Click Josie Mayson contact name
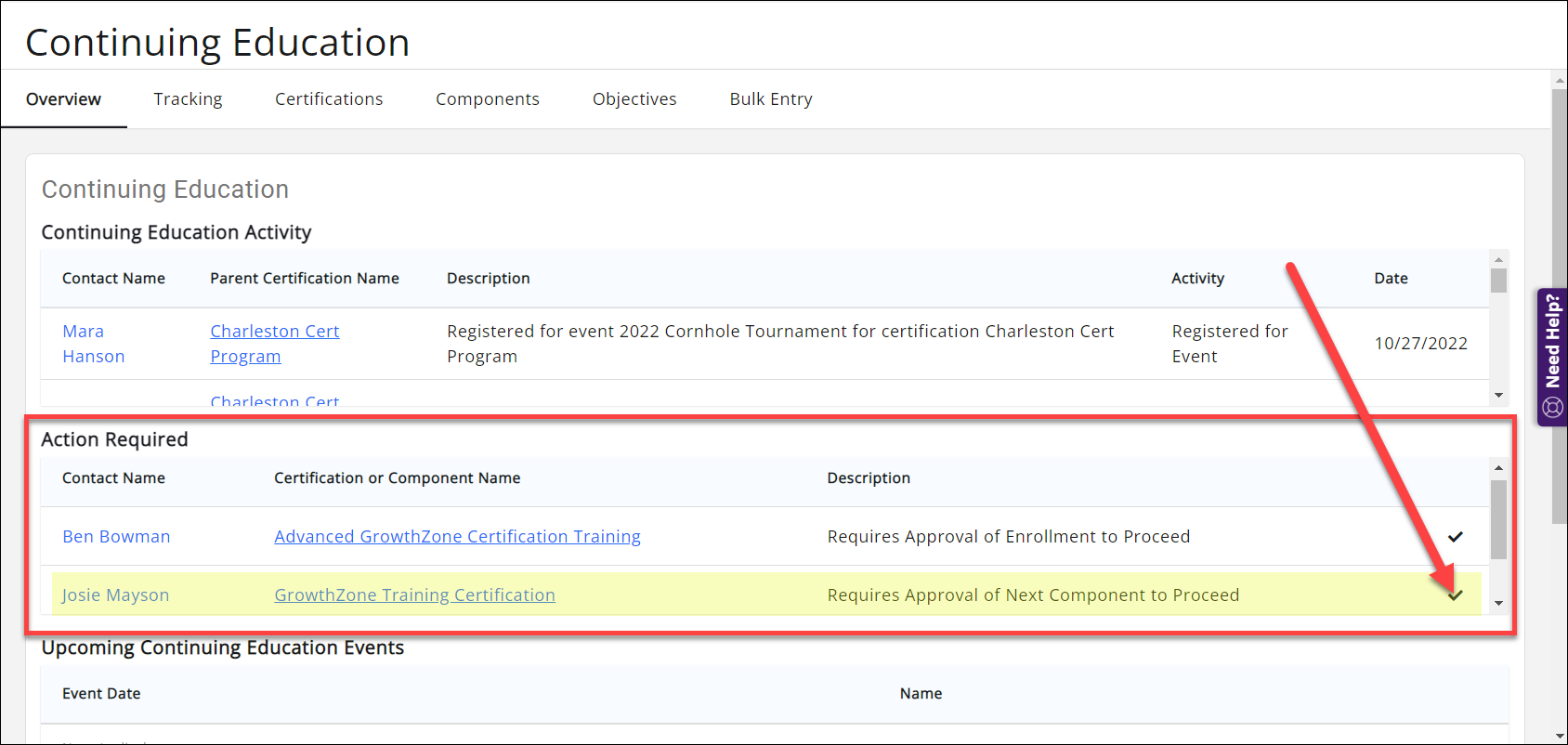The image size is (1568, 745). point(115,595)
